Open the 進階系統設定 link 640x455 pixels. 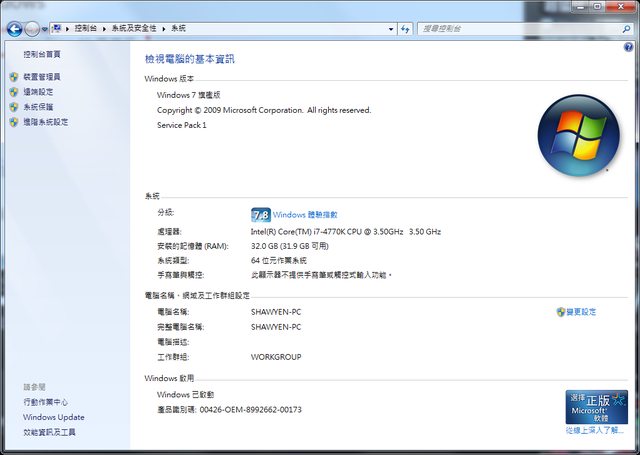coord(46,122)
